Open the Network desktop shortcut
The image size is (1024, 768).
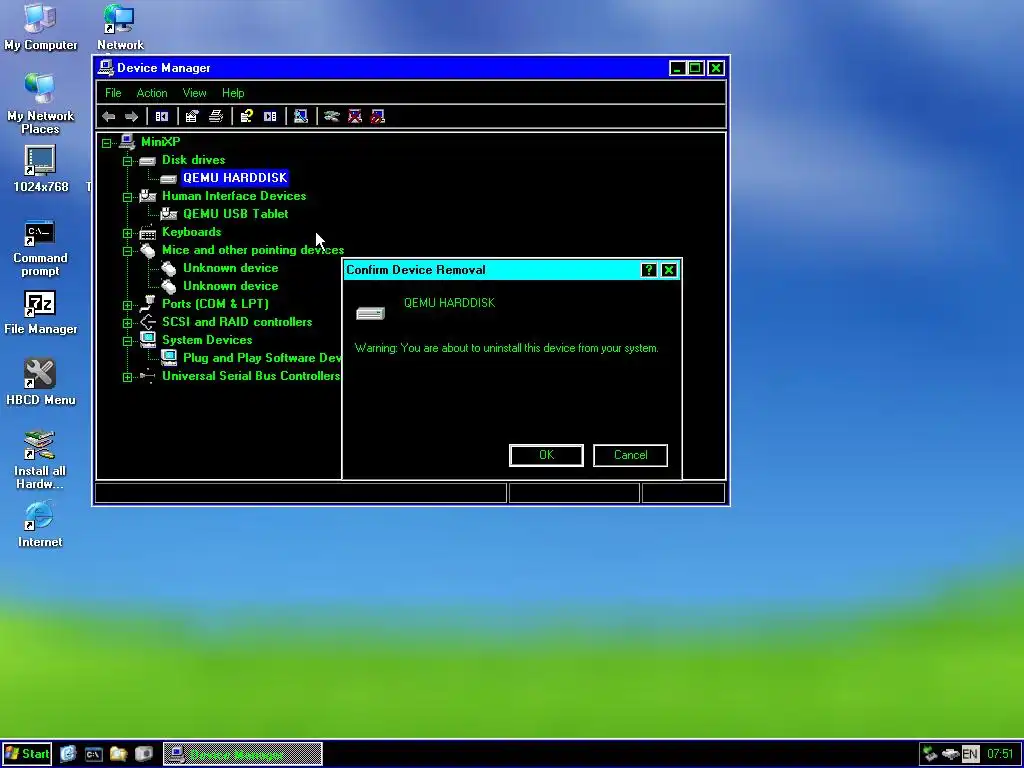120,27
